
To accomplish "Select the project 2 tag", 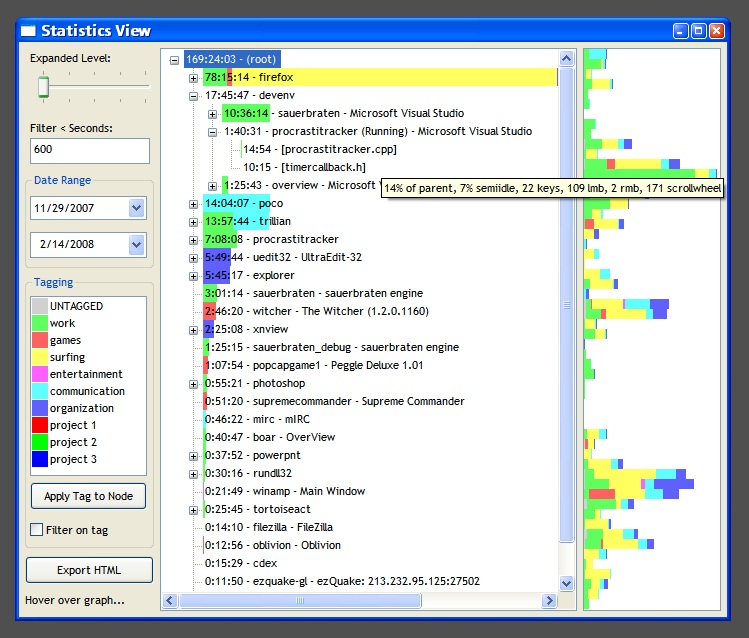I will [73, 442].
